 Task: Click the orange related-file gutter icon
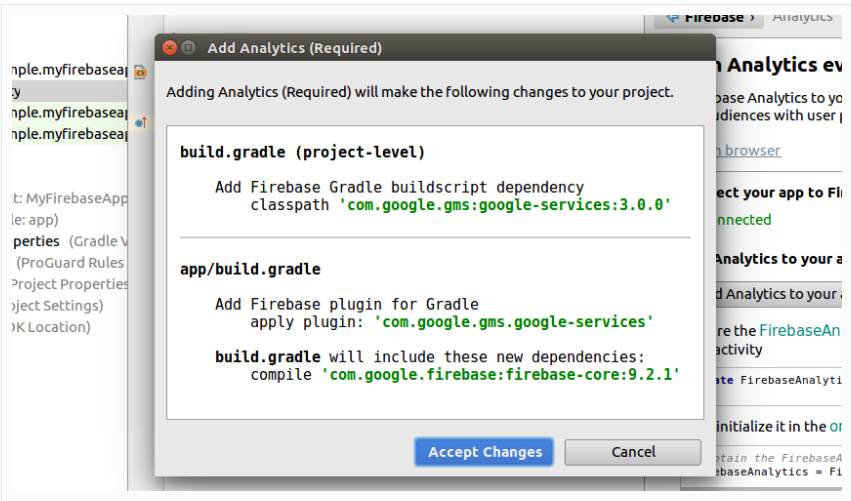[x=140, y=72]
